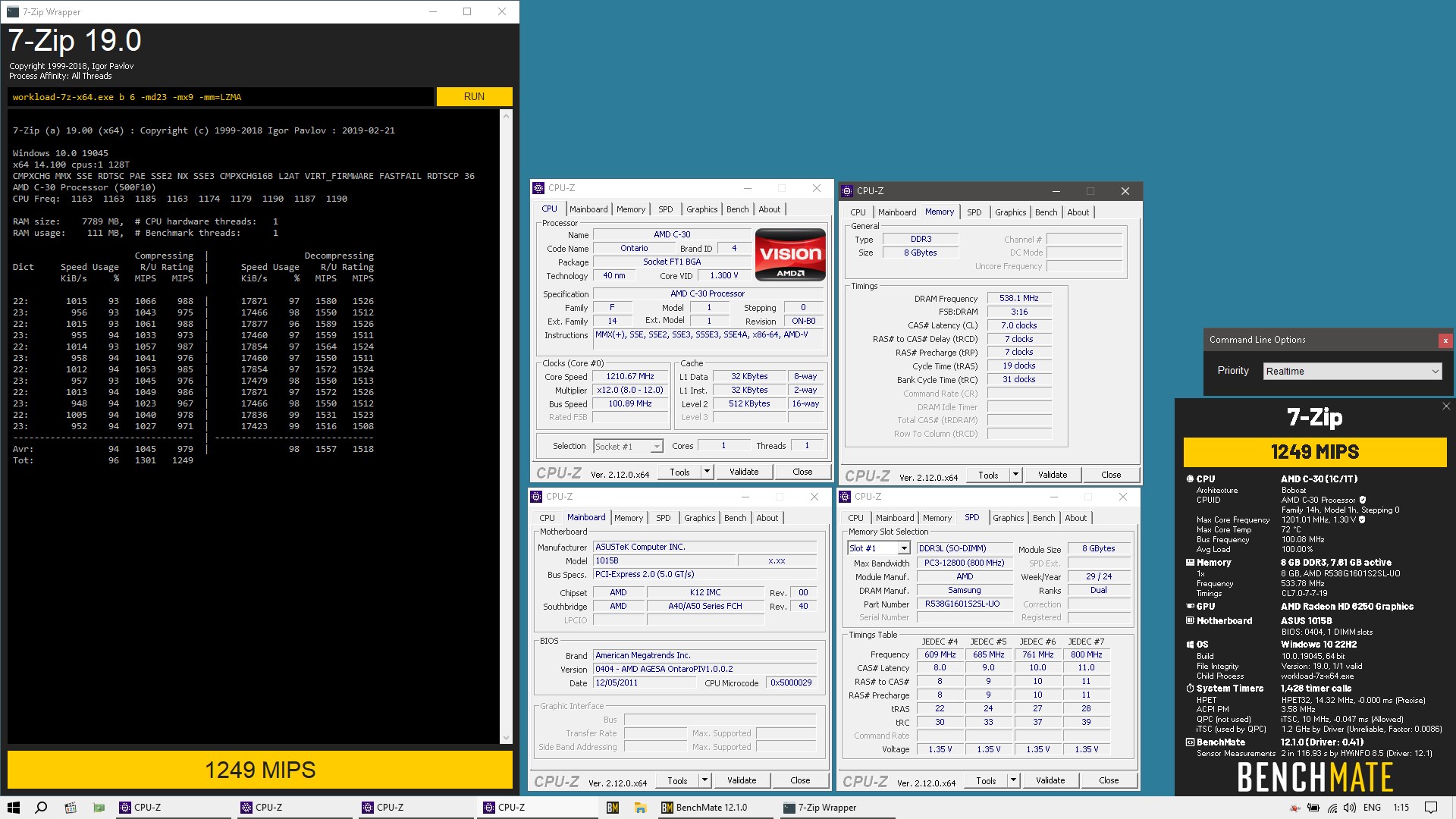Close the BenchMate result panel with X

pyautogui.click(x=1446, y=406)
